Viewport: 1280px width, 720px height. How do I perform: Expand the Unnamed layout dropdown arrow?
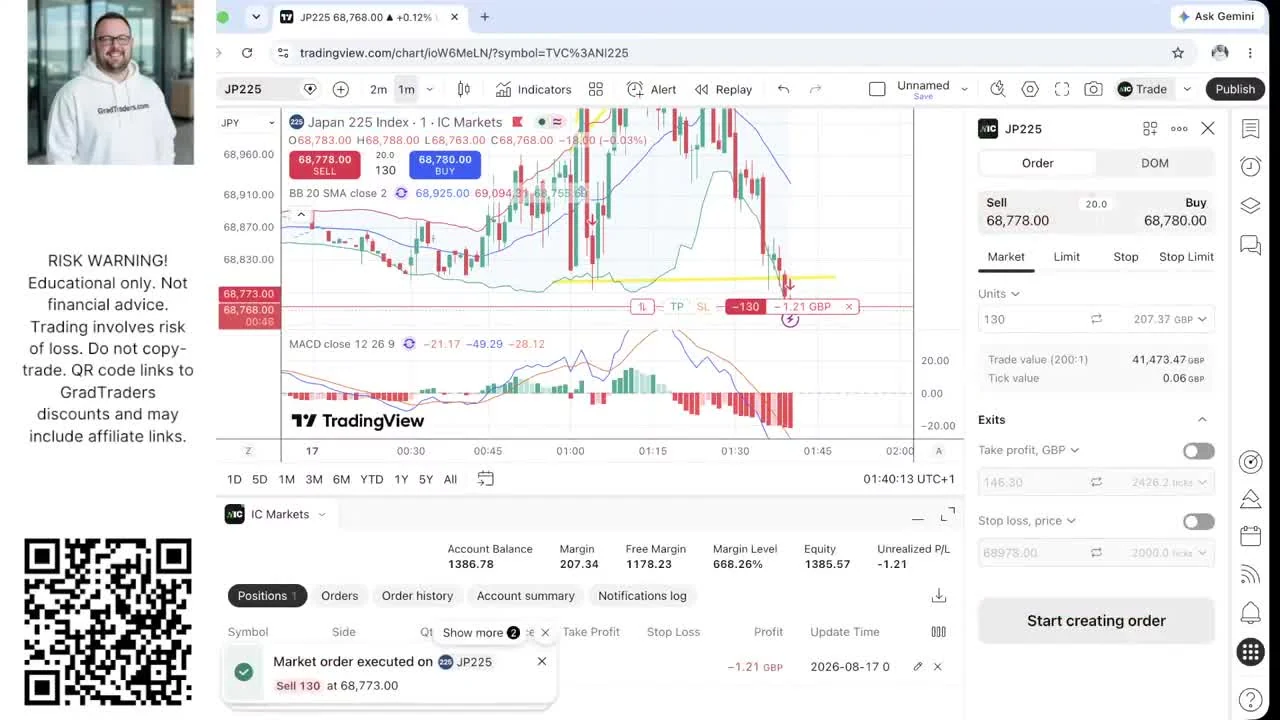pos(964,89)
